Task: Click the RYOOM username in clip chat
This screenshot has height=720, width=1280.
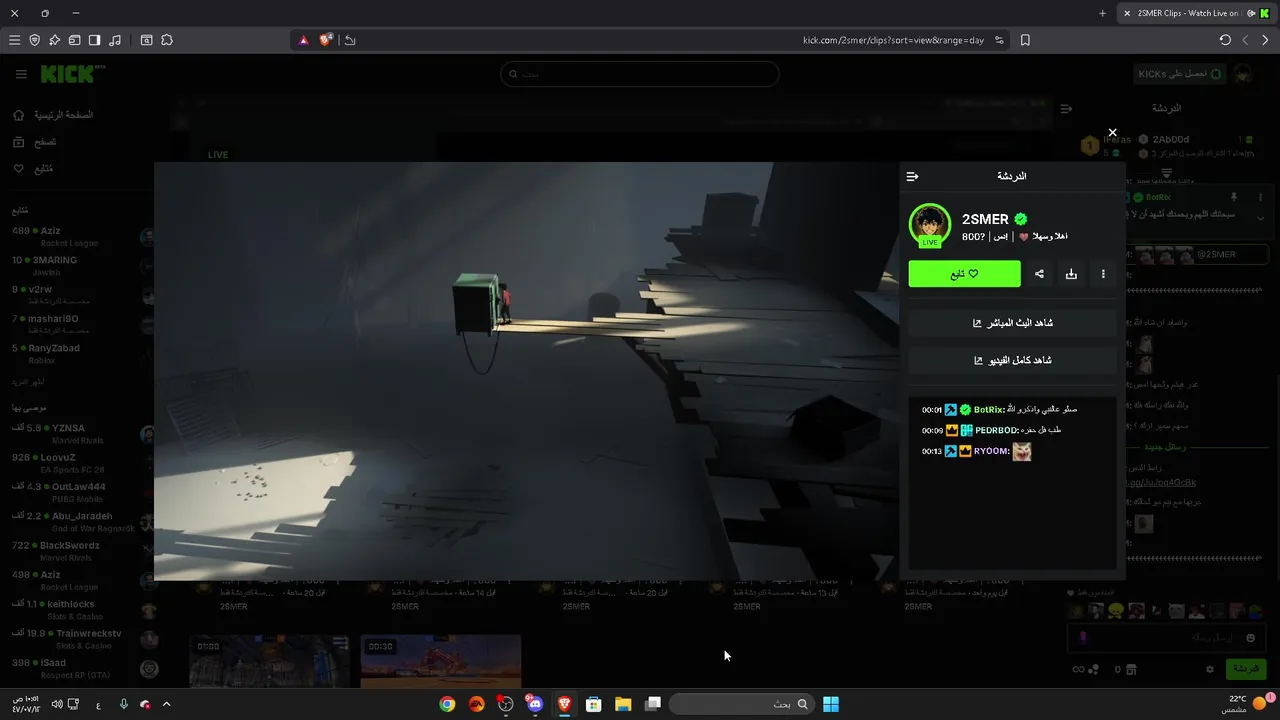Action: (x=991, y=451)
